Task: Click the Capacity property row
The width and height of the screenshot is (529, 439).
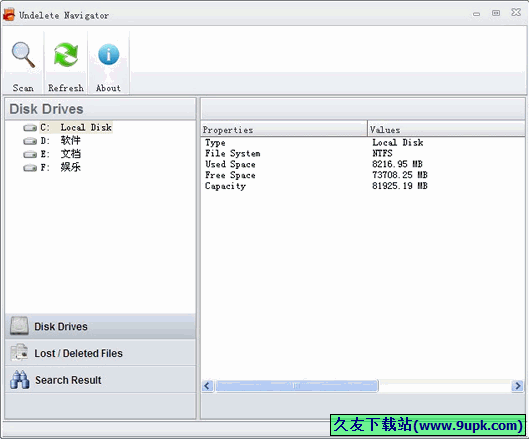Action: 363,186
